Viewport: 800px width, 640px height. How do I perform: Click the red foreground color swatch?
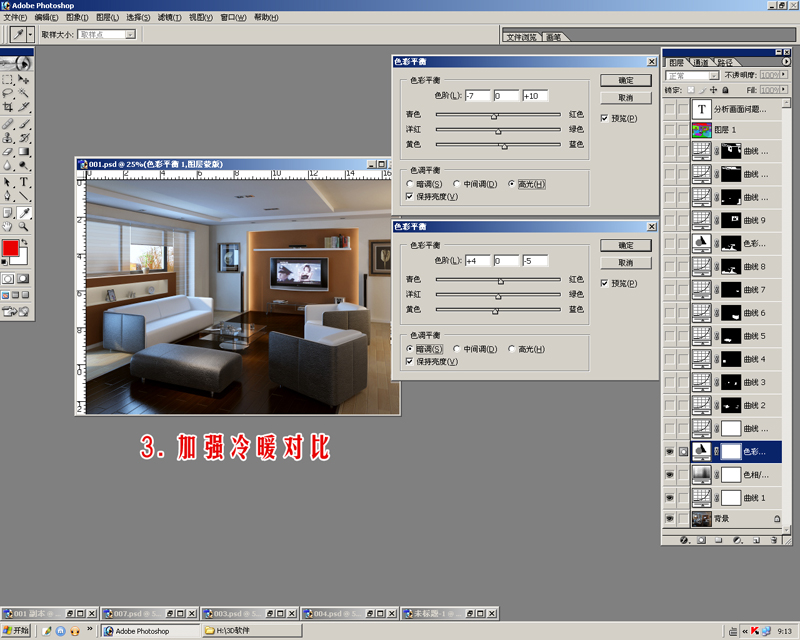coord(10,248)
